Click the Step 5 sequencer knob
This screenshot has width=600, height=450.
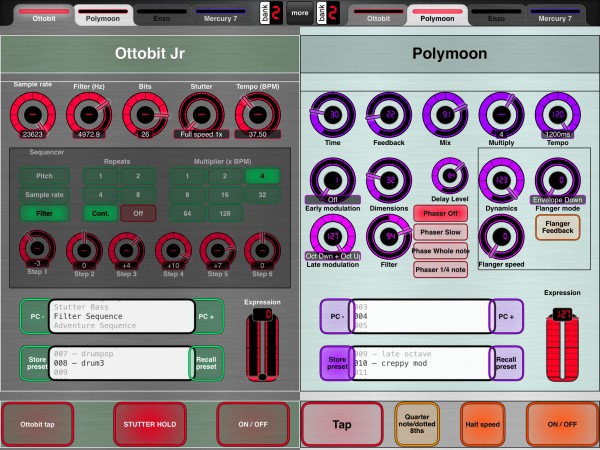tap(218, 251)
